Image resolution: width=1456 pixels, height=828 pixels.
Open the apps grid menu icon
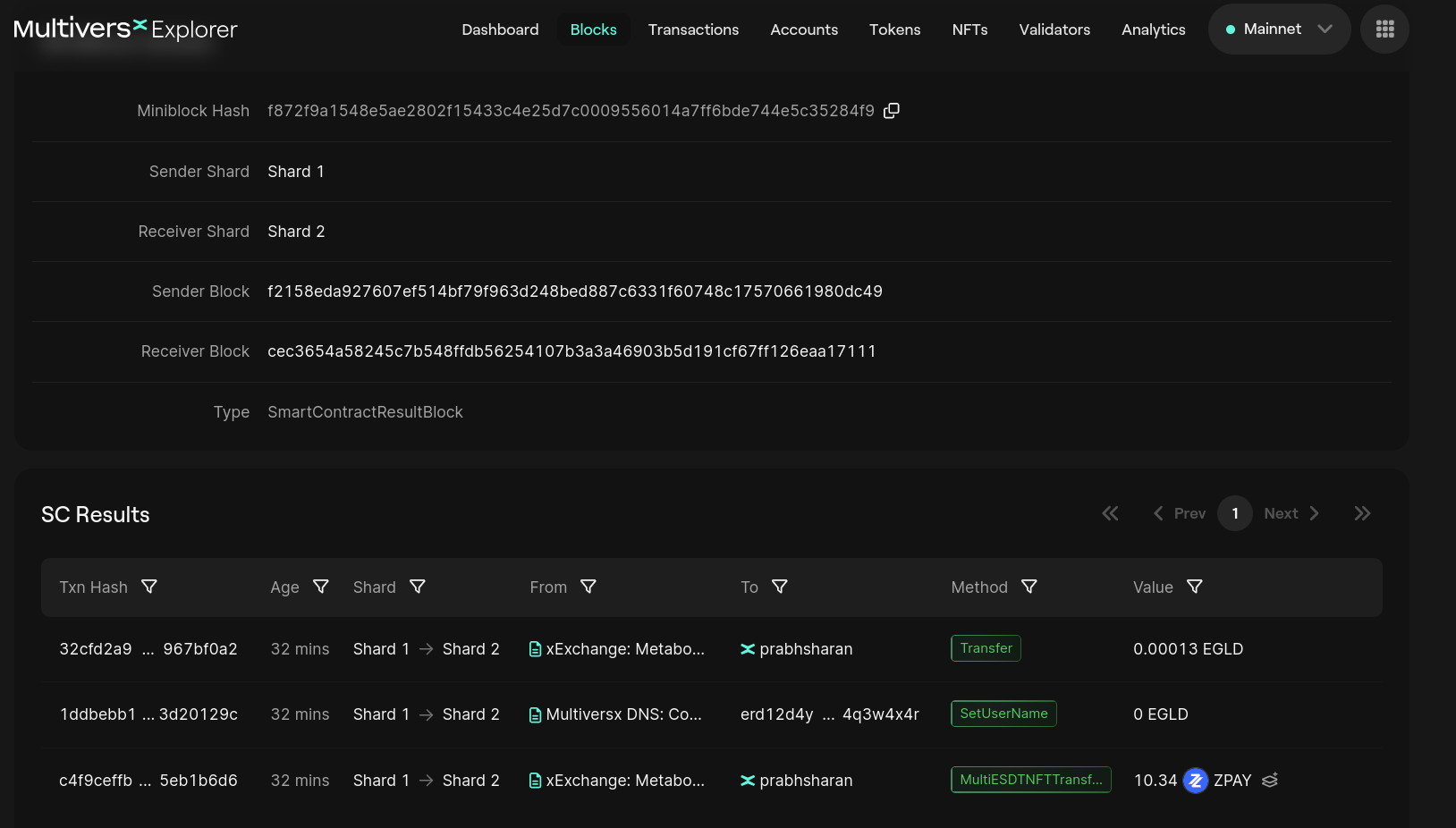click(1384, 30)
